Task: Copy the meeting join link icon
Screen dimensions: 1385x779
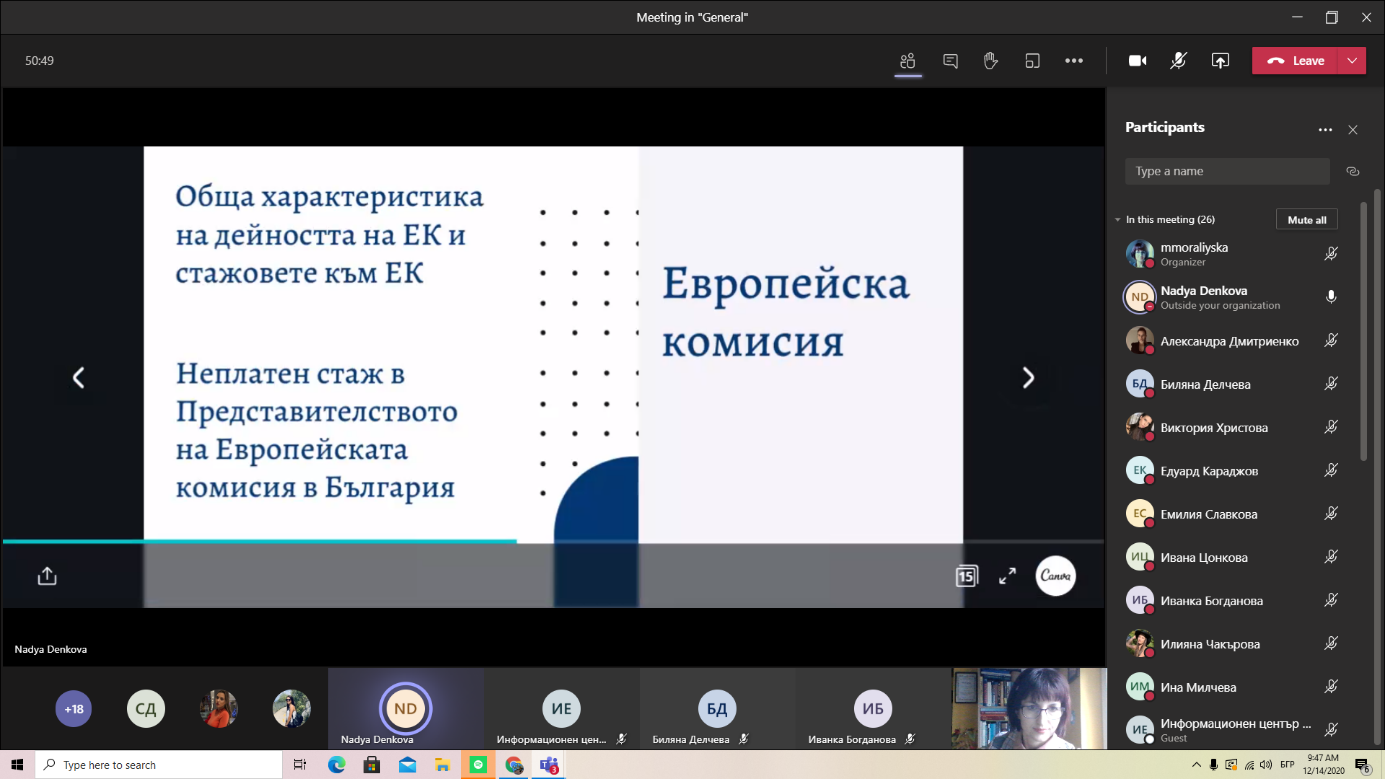Action: pyautogui.click(x=1353, y=171)
